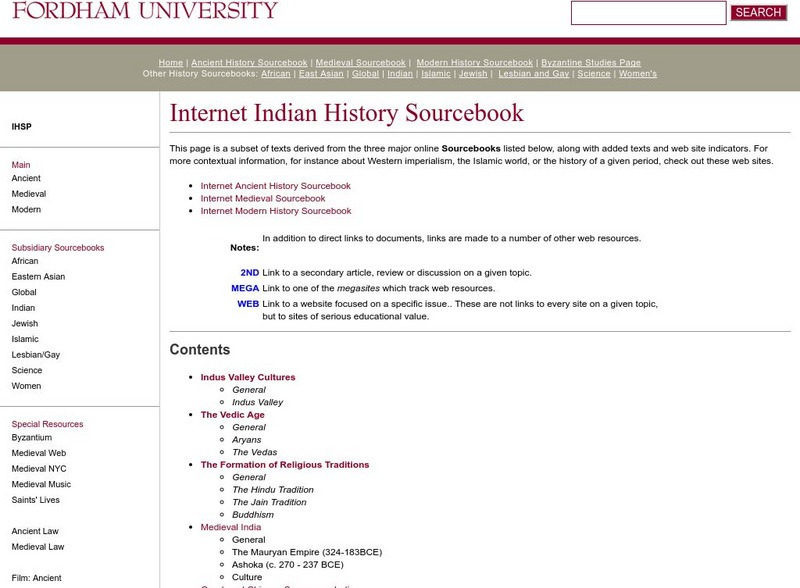800x588 pixels.
Task: Jump to The Vedic Age section
Action: pos(233,414)
